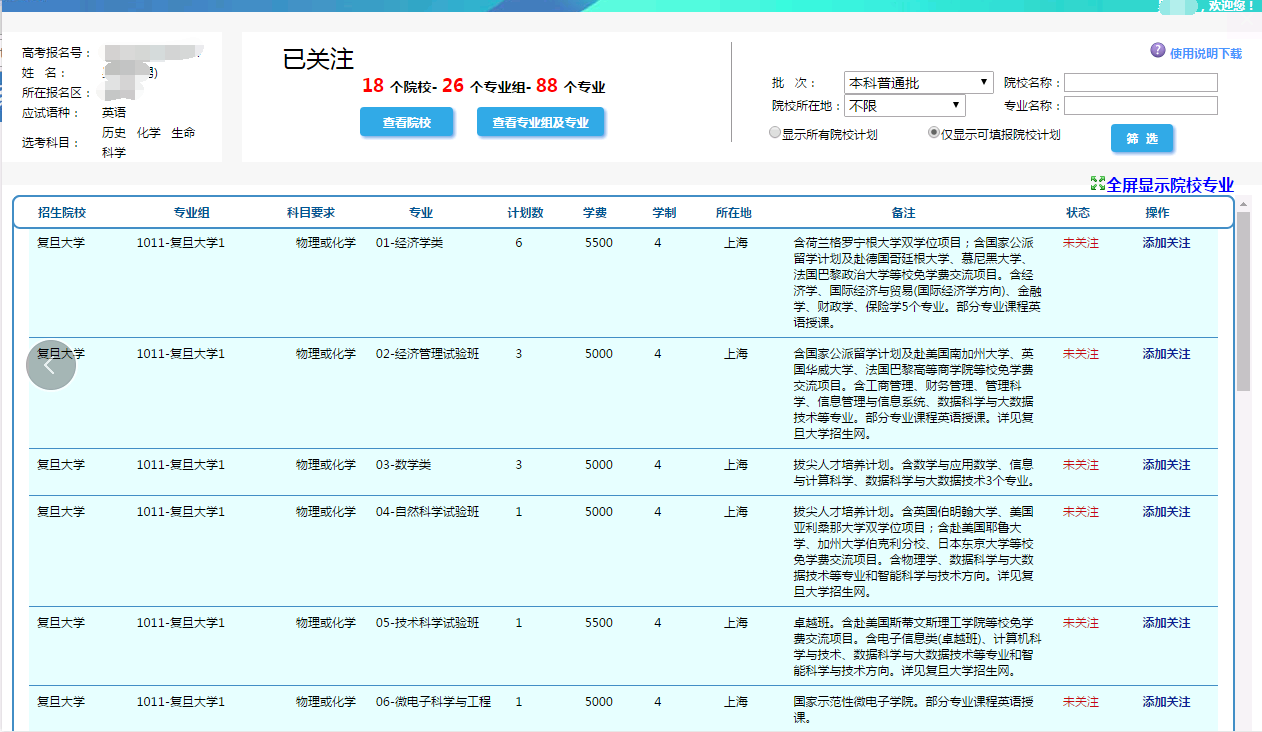This screenshot has height=732, width=1262.
Task: Click the scrollbar up arrow
Action: click(1244, 204)
